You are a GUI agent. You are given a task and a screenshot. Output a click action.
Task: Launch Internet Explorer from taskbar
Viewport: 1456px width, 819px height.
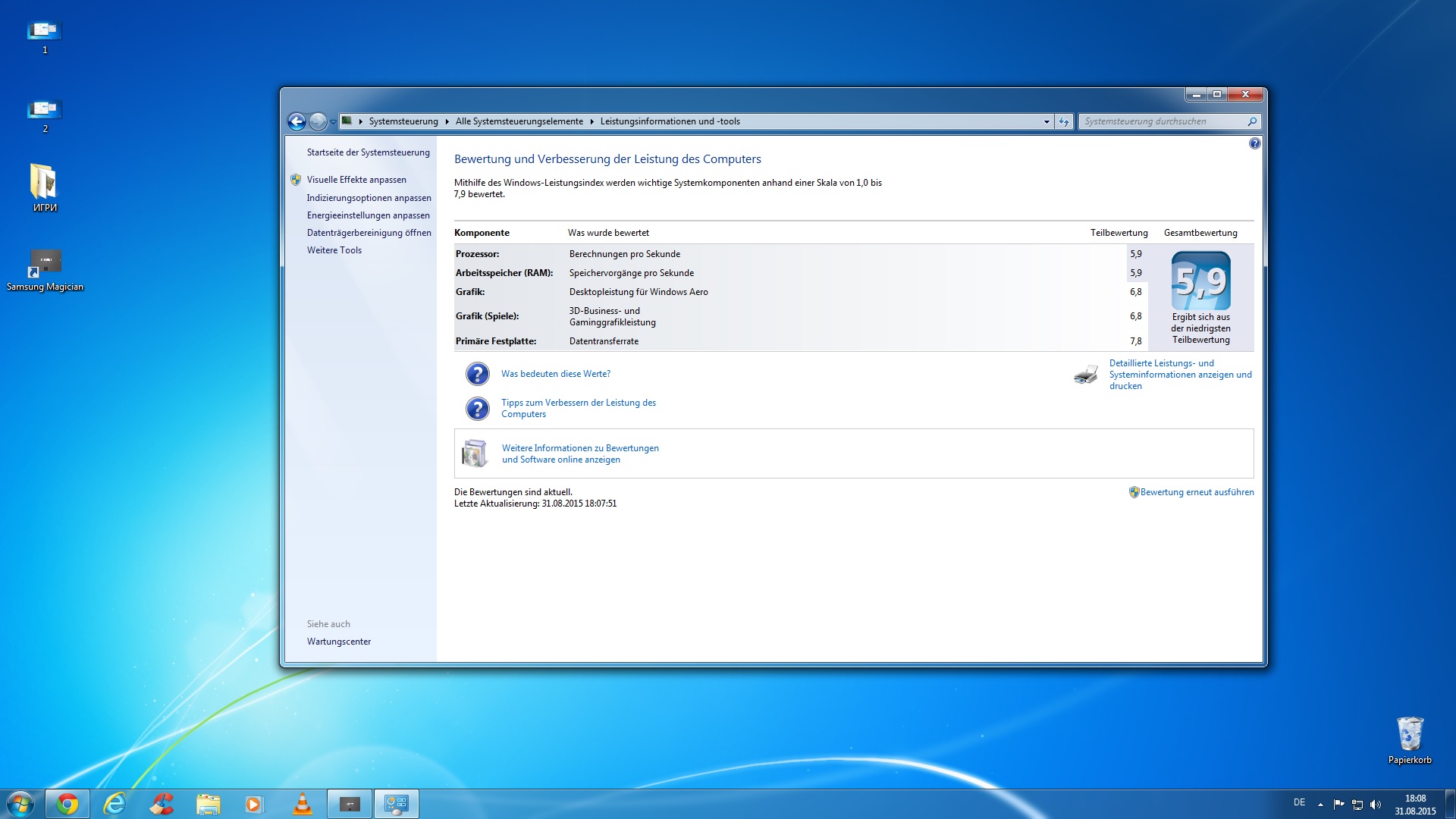115,804
